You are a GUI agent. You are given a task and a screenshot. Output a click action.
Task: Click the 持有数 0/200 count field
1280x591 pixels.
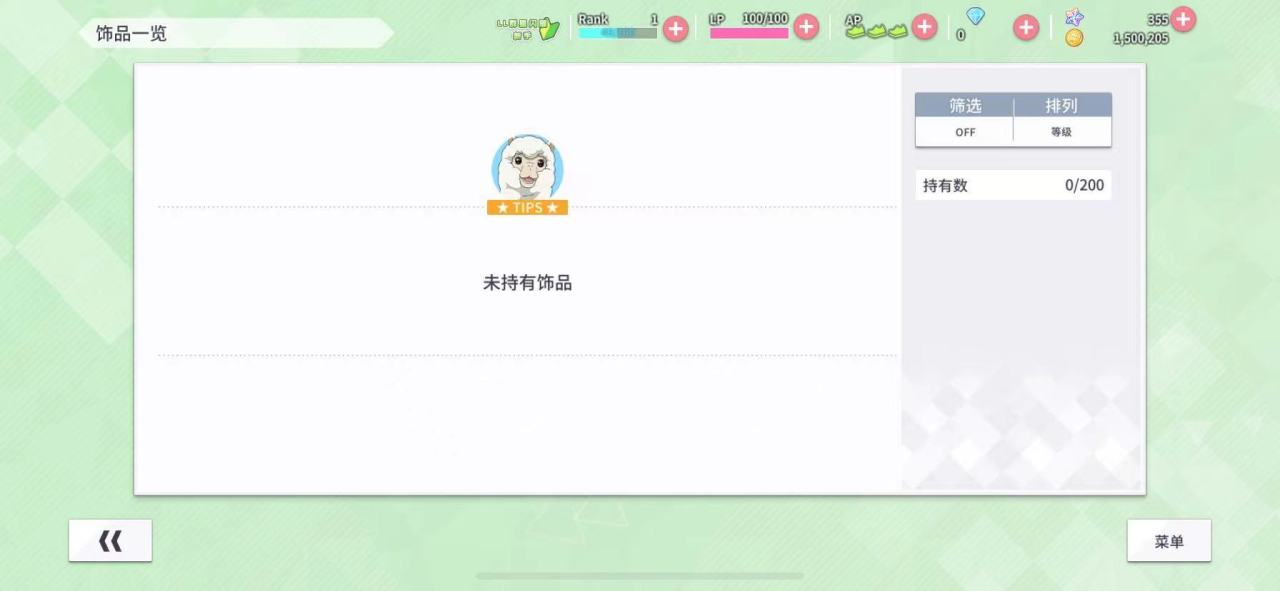[x=1013, y=185]
